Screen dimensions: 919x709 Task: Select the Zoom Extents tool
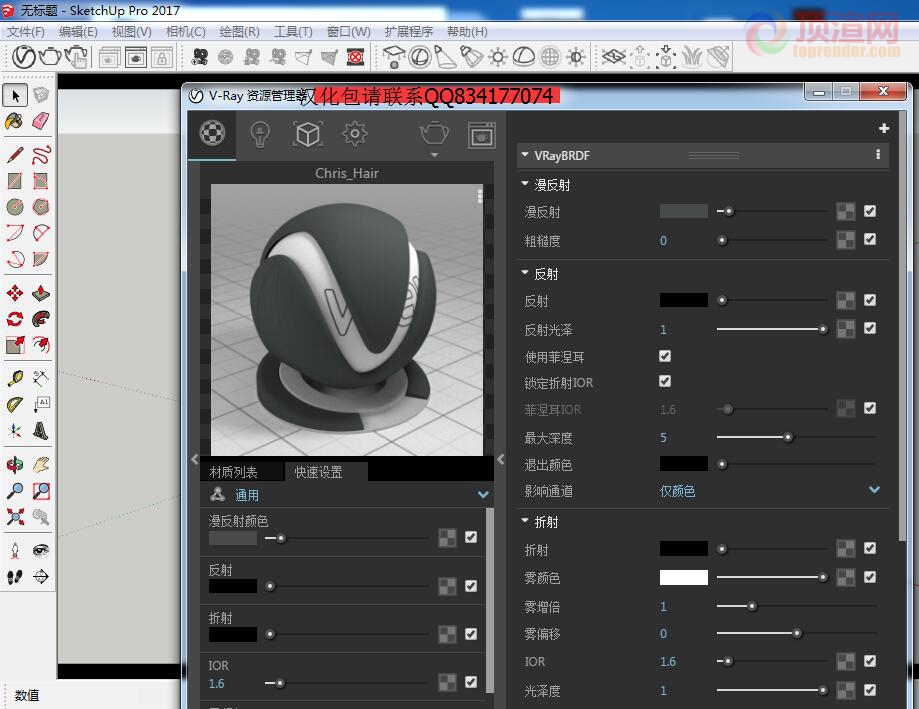point(15,516)
